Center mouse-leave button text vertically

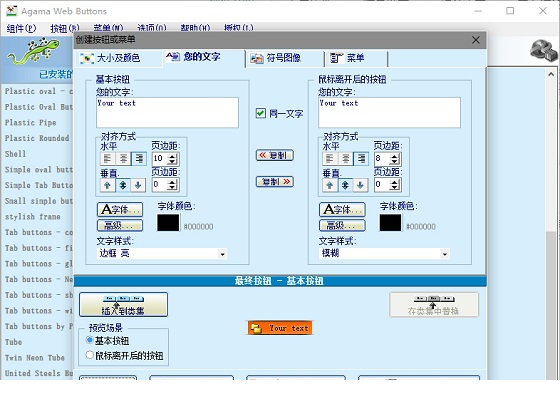coord(345,185)
